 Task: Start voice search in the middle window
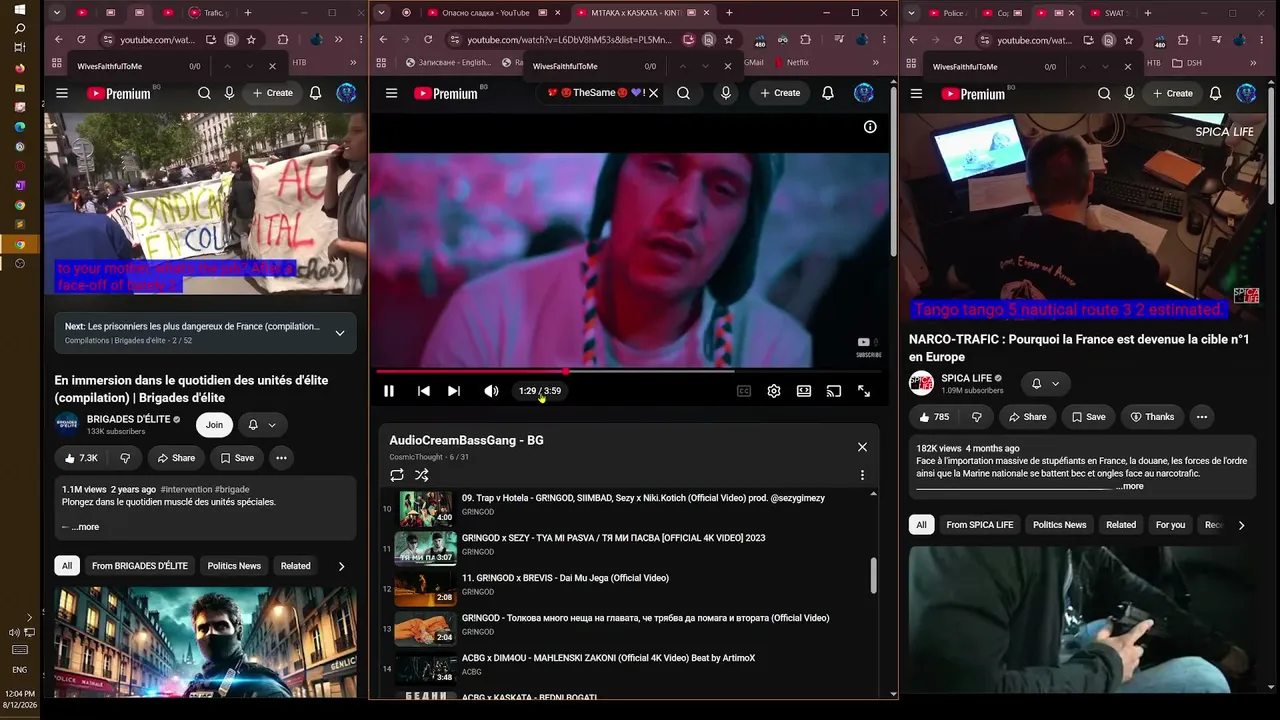pos(726,93)
